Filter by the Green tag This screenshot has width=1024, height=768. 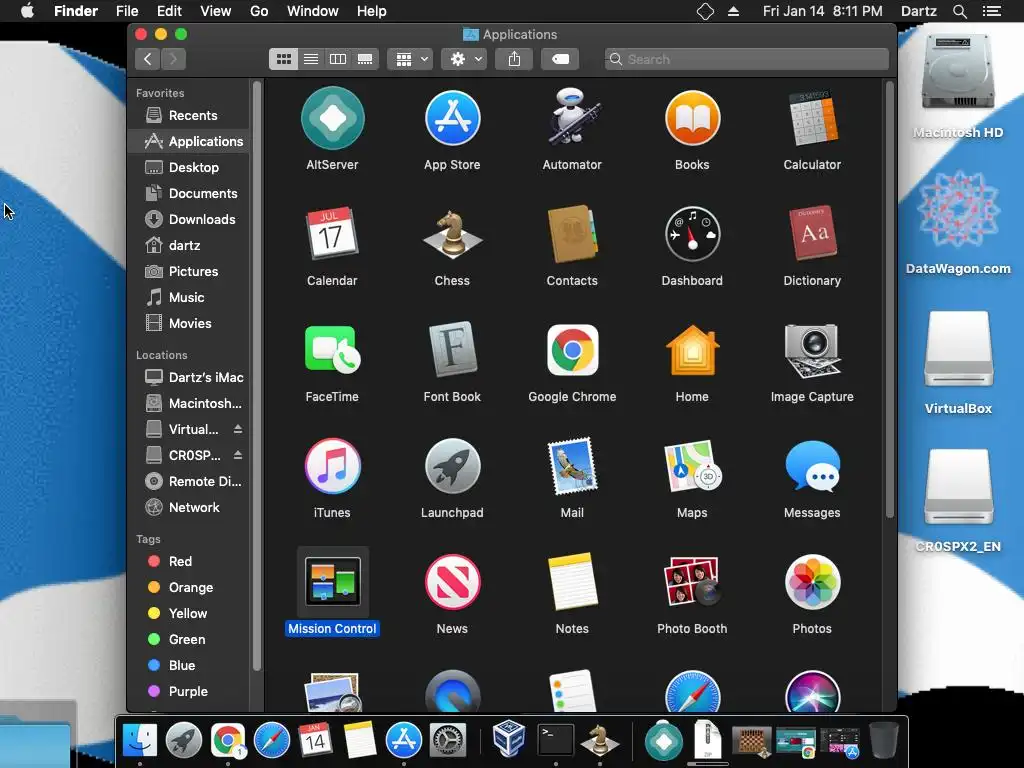(189, 639)
